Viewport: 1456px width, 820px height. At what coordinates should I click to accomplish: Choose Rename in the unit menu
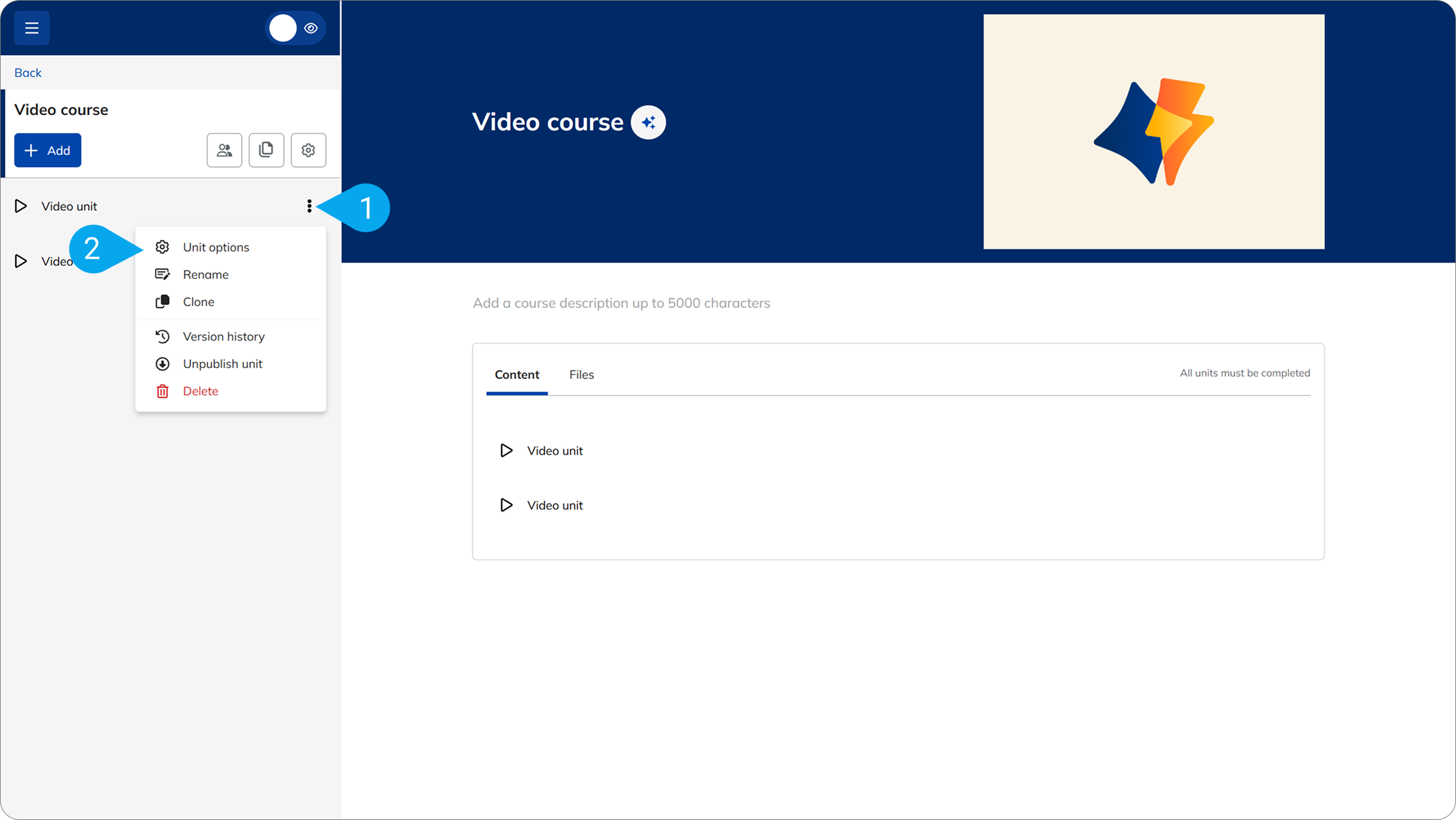point(206,275)
